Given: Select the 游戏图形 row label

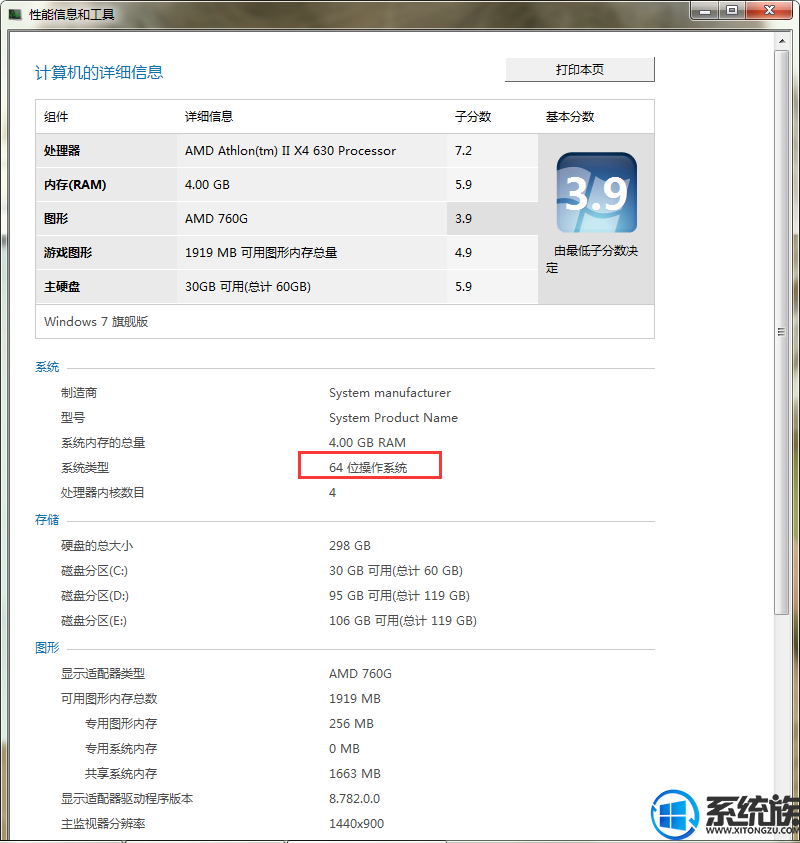Looking at the screenshot, I should coord(68,252).
